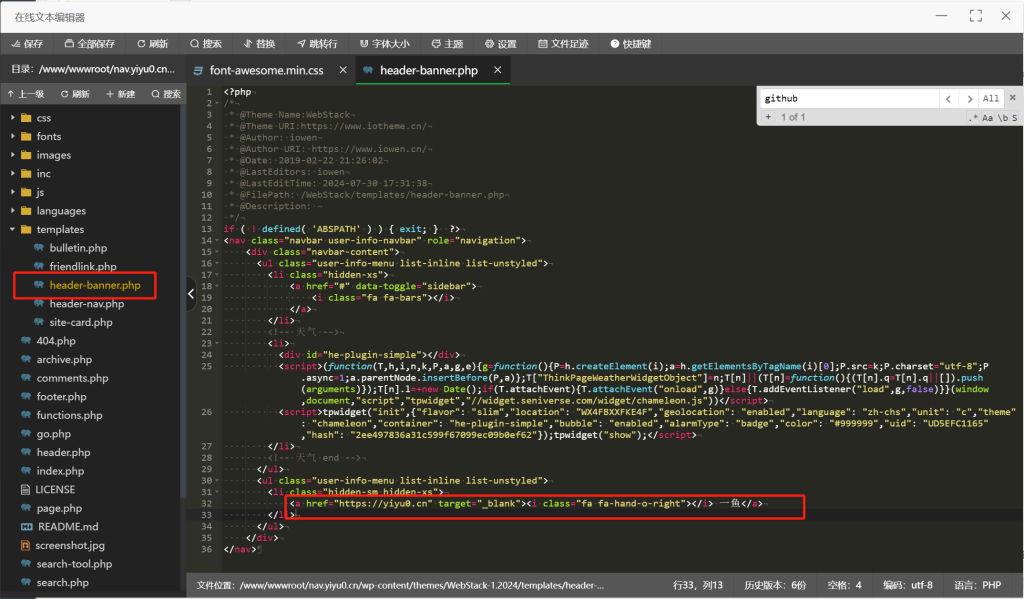Open page.php in the file tree
1024x599 pixels.
[x=59, y=508]
